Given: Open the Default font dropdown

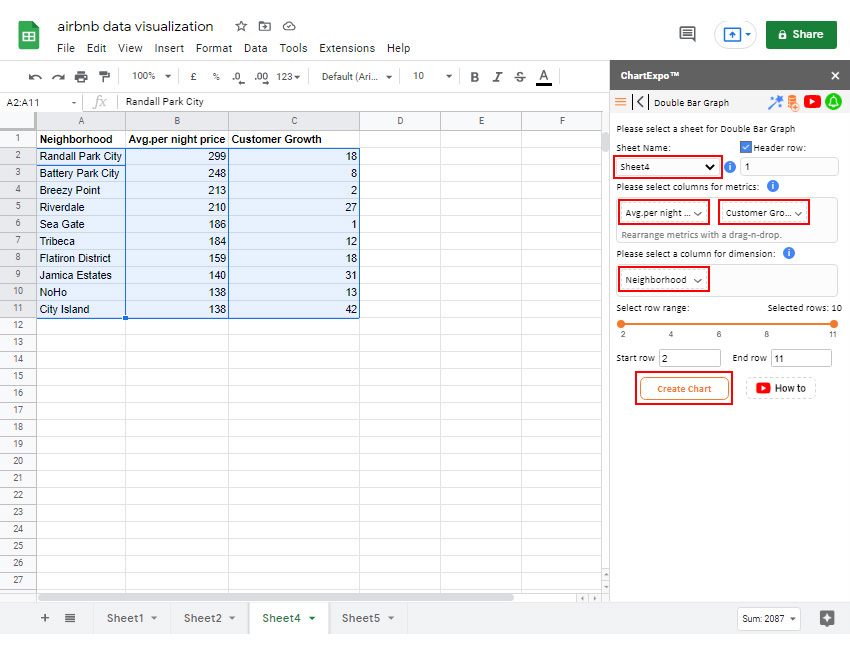Looking at the screenshot, I should [x=356, y=76].
